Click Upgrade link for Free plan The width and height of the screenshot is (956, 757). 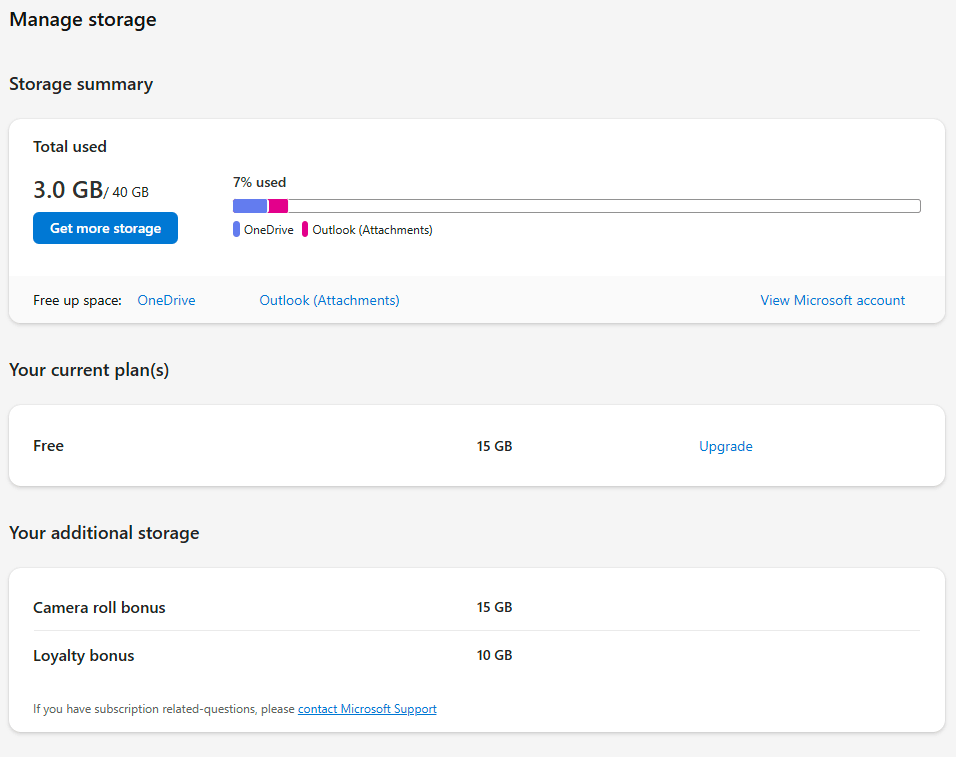[x=726, y=446]
